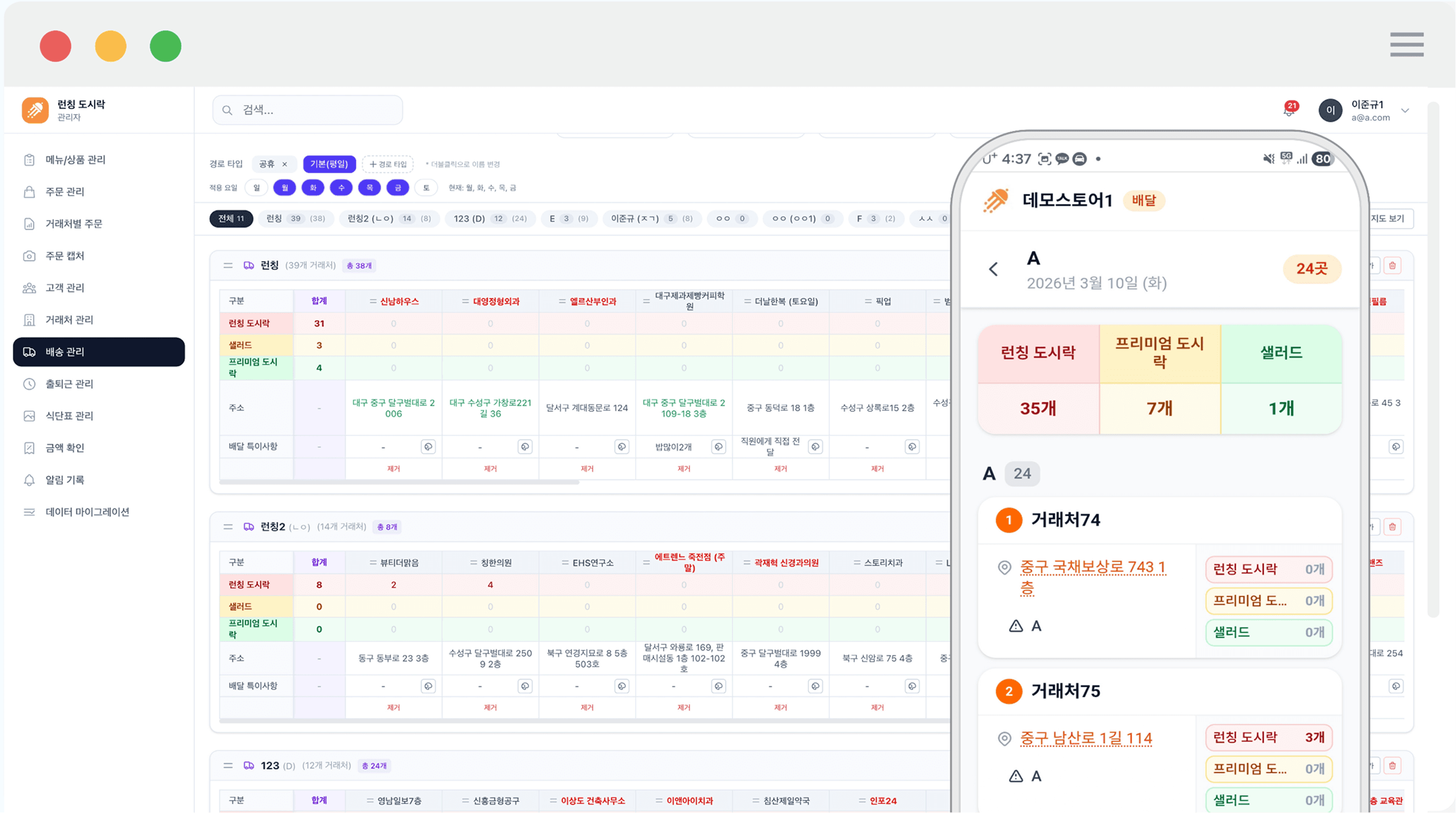Image resolution: width=1456 pixels, height=813 pixels.
Task: Click the 런칭 도시락 orange logo icon
Action: (35, 110)
